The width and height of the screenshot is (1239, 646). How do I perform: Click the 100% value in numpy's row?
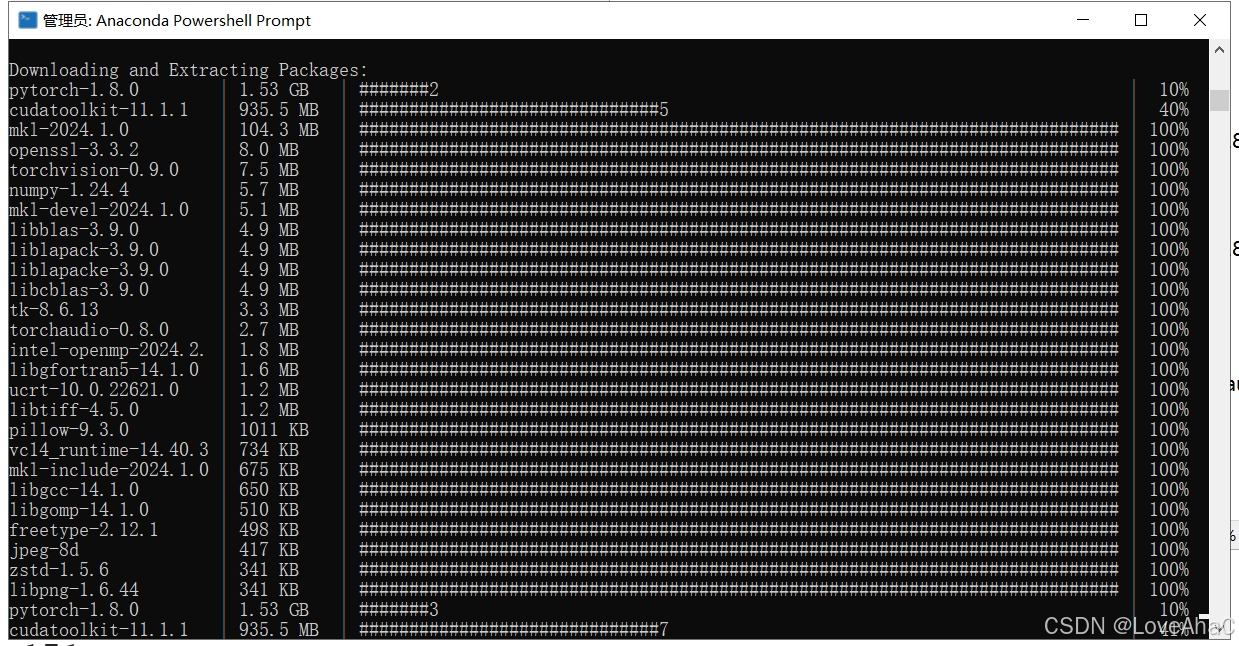click(x=1169, y=190)
